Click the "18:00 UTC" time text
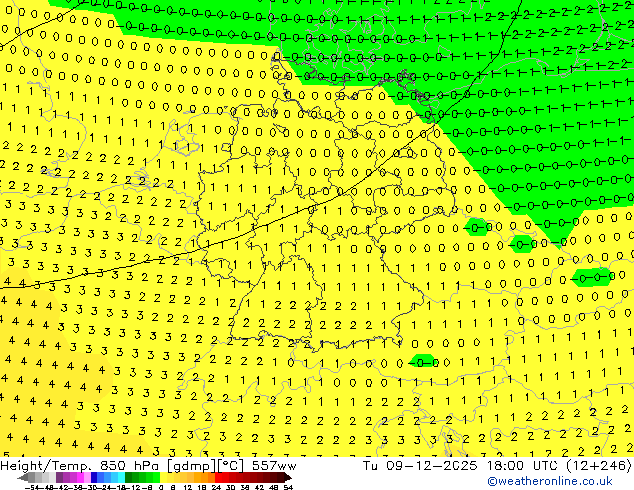Screen dimensions: 634x490 [x=524, y=465]
